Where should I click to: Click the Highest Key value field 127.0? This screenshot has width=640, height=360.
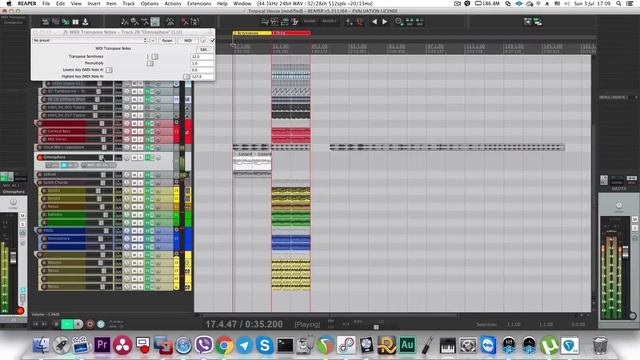(202, 76)
